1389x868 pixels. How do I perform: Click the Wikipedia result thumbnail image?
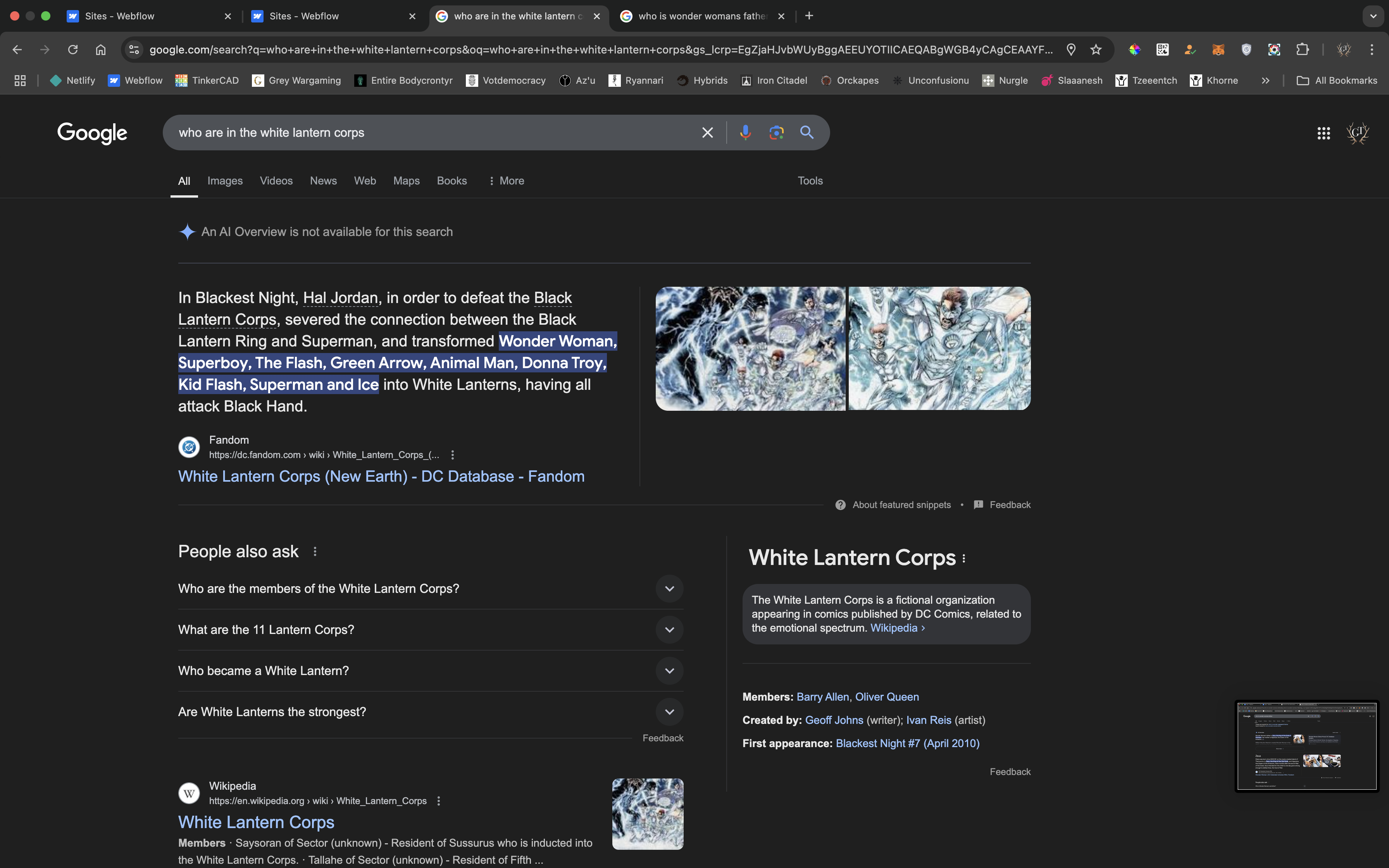click(648, 814)
